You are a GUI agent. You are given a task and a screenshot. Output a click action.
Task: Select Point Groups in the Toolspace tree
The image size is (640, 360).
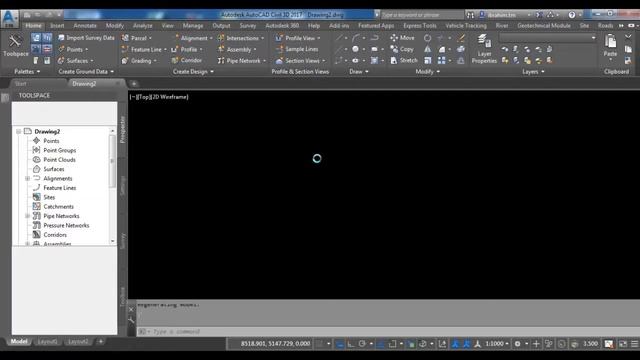pos(60,150)
